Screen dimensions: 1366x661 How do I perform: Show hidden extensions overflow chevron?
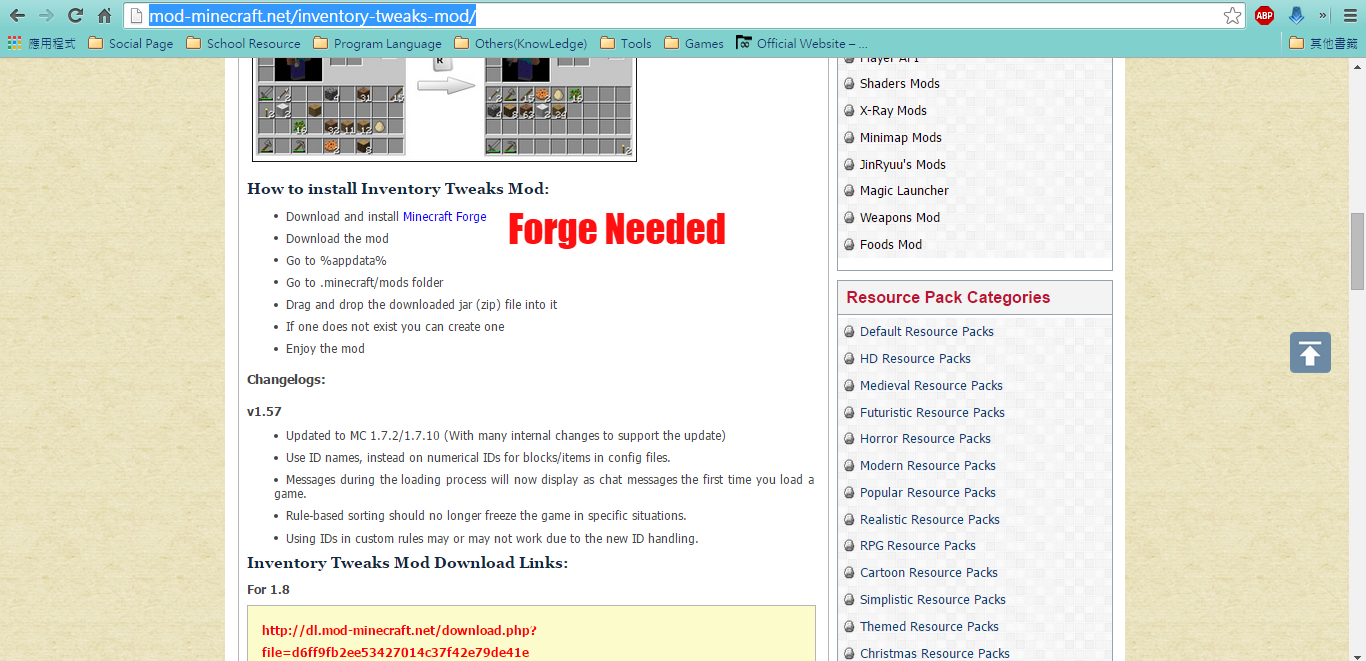pyautogui.click(x=1323, y=15)
